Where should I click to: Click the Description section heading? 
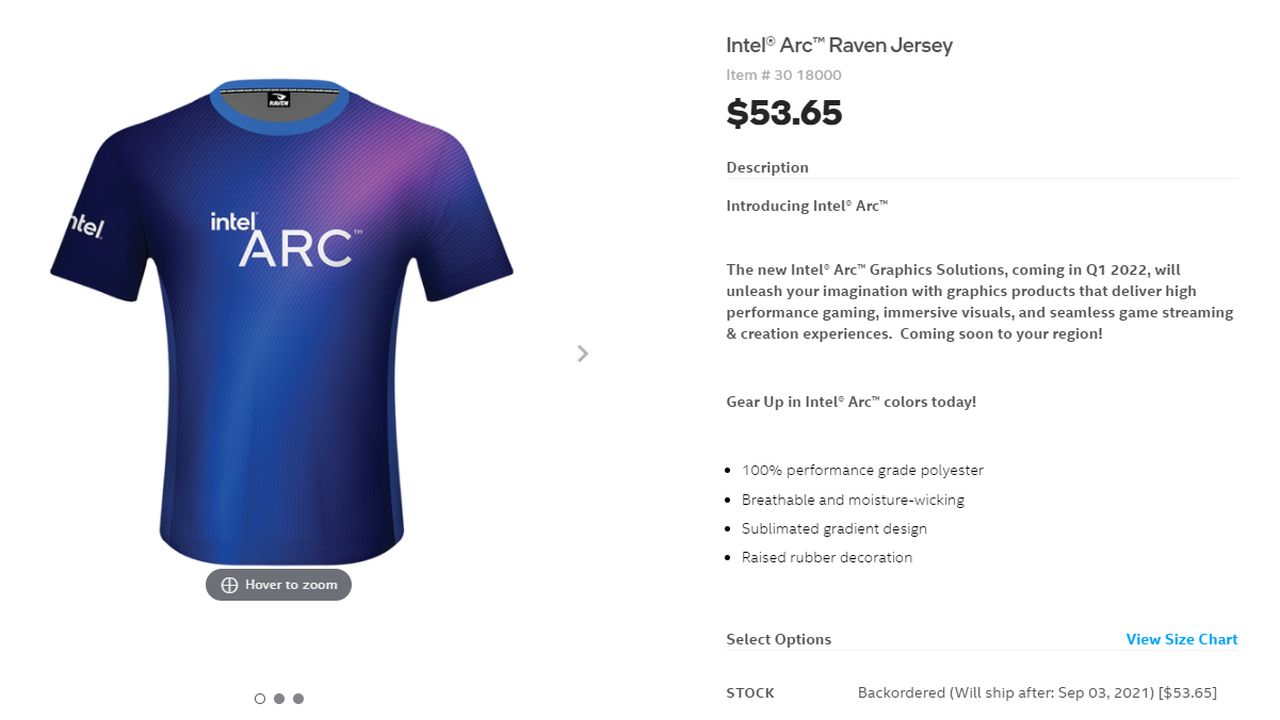[767, 167]
